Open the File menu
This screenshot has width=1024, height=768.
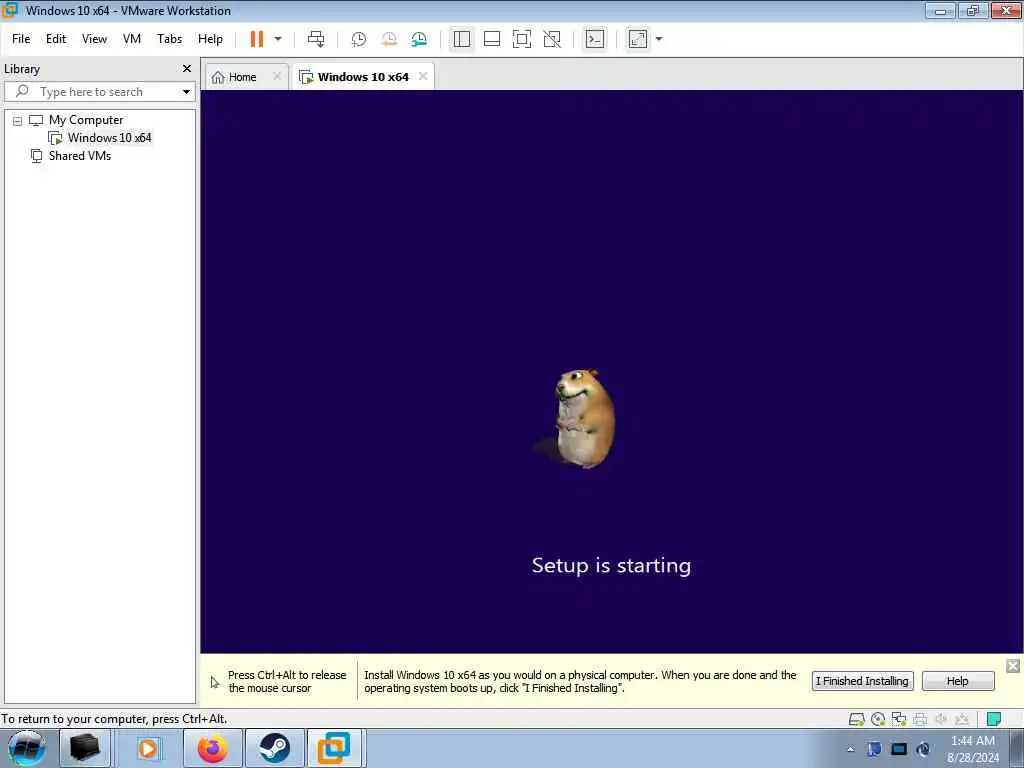pos(21,39)
